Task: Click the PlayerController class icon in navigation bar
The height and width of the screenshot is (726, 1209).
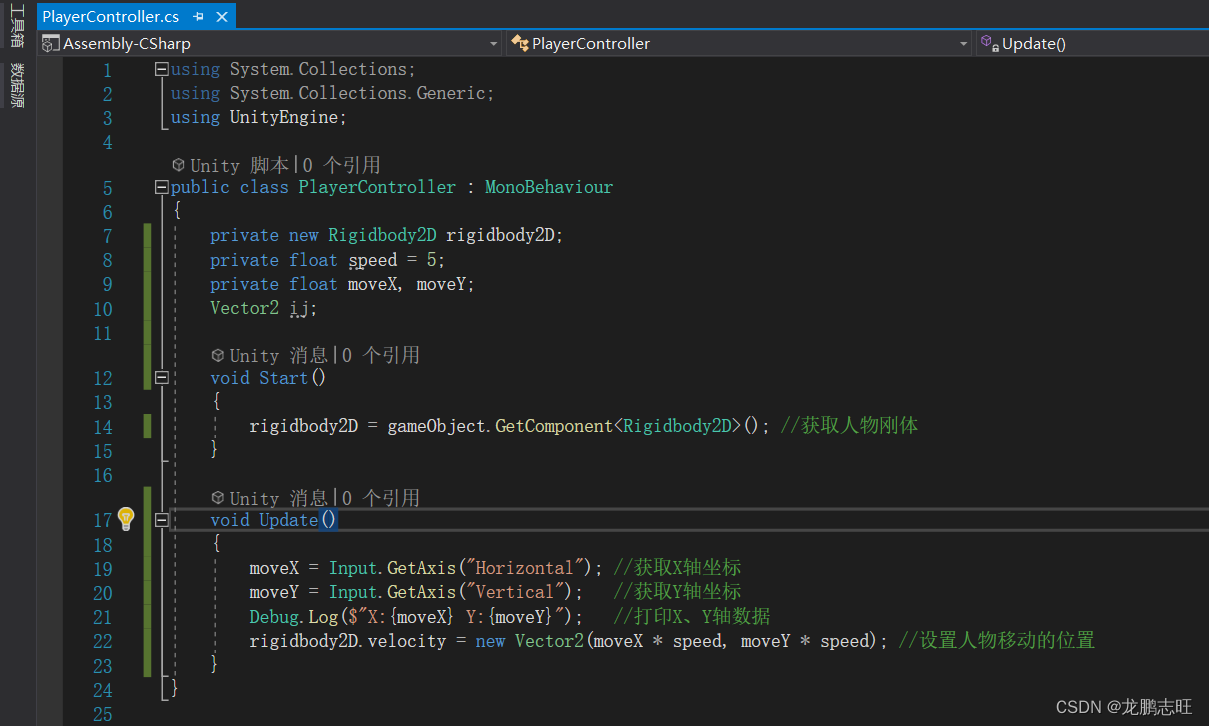Action: 519,43
